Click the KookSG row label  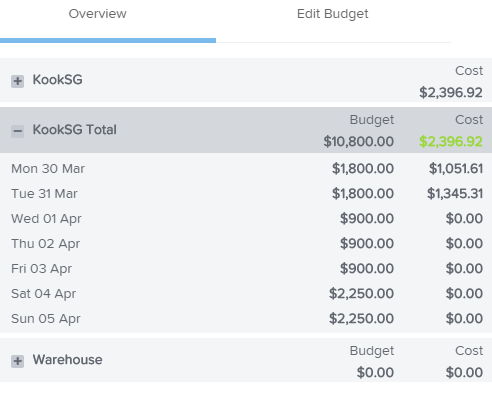pos(57,80)
